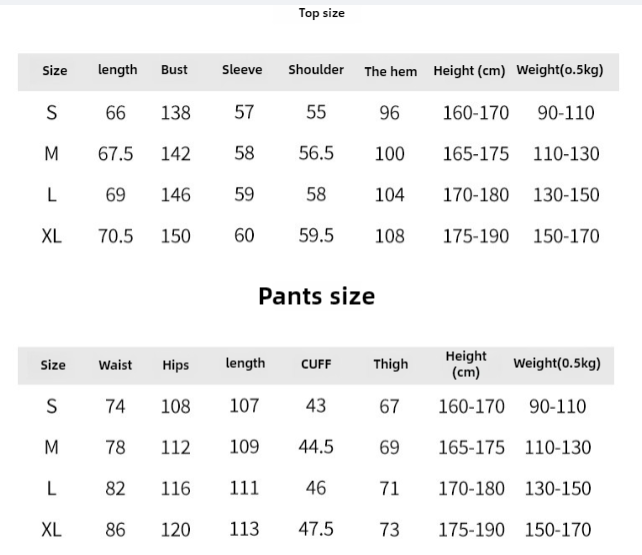Select top length value 67.5

[x=115, y=154]
